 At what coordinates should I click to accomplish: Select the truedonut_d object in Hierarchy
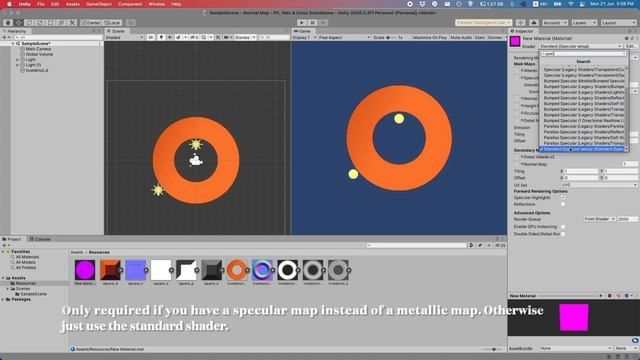[x=37, y=70]
